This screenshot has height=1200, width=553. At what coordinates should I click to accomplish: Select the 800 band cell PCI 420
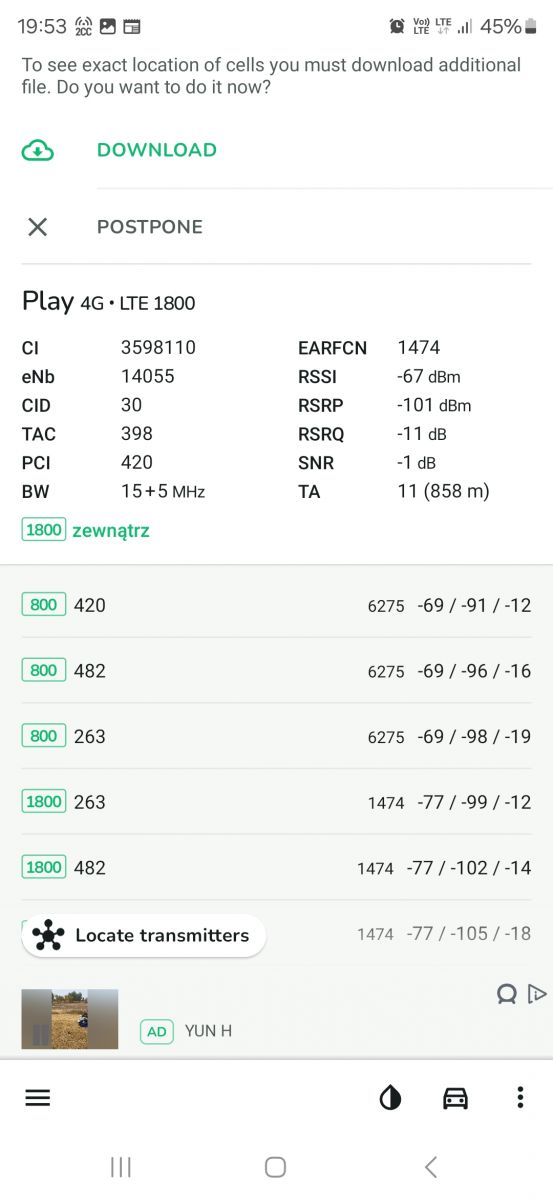pyautogui.click(x=276, y=605)
